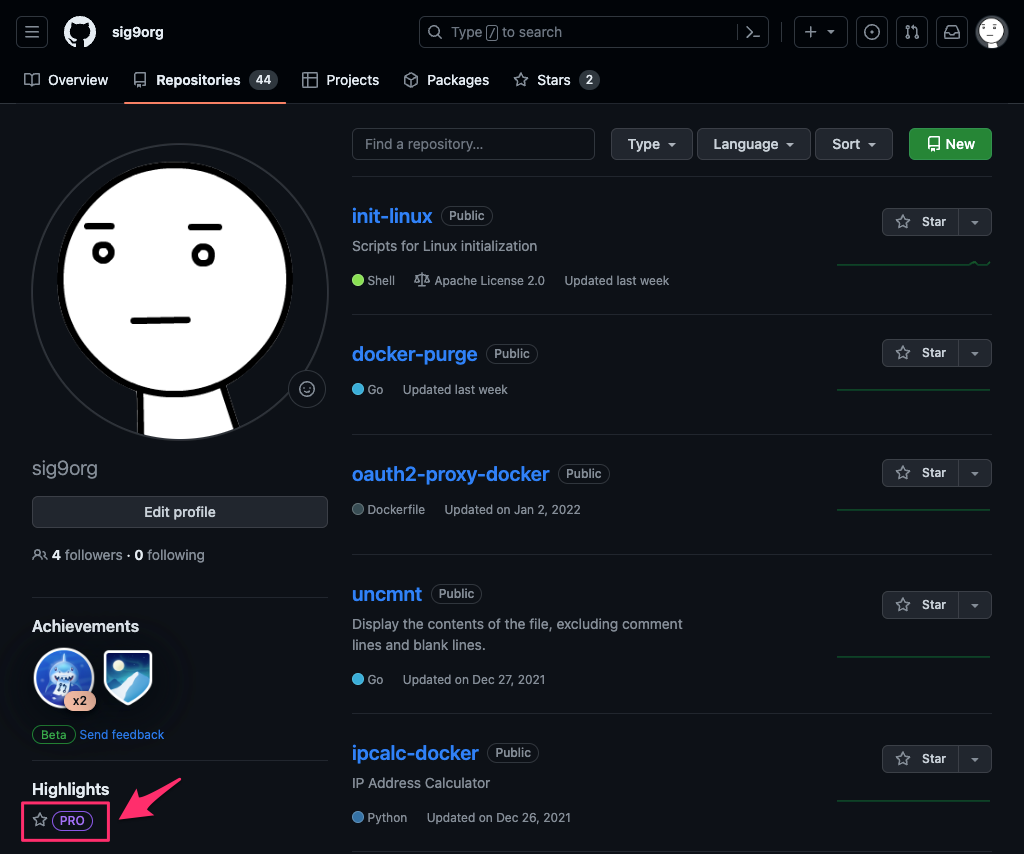View the 0 following link
The height and width of the screenshot is (854, 1024).
coord(169,555)
